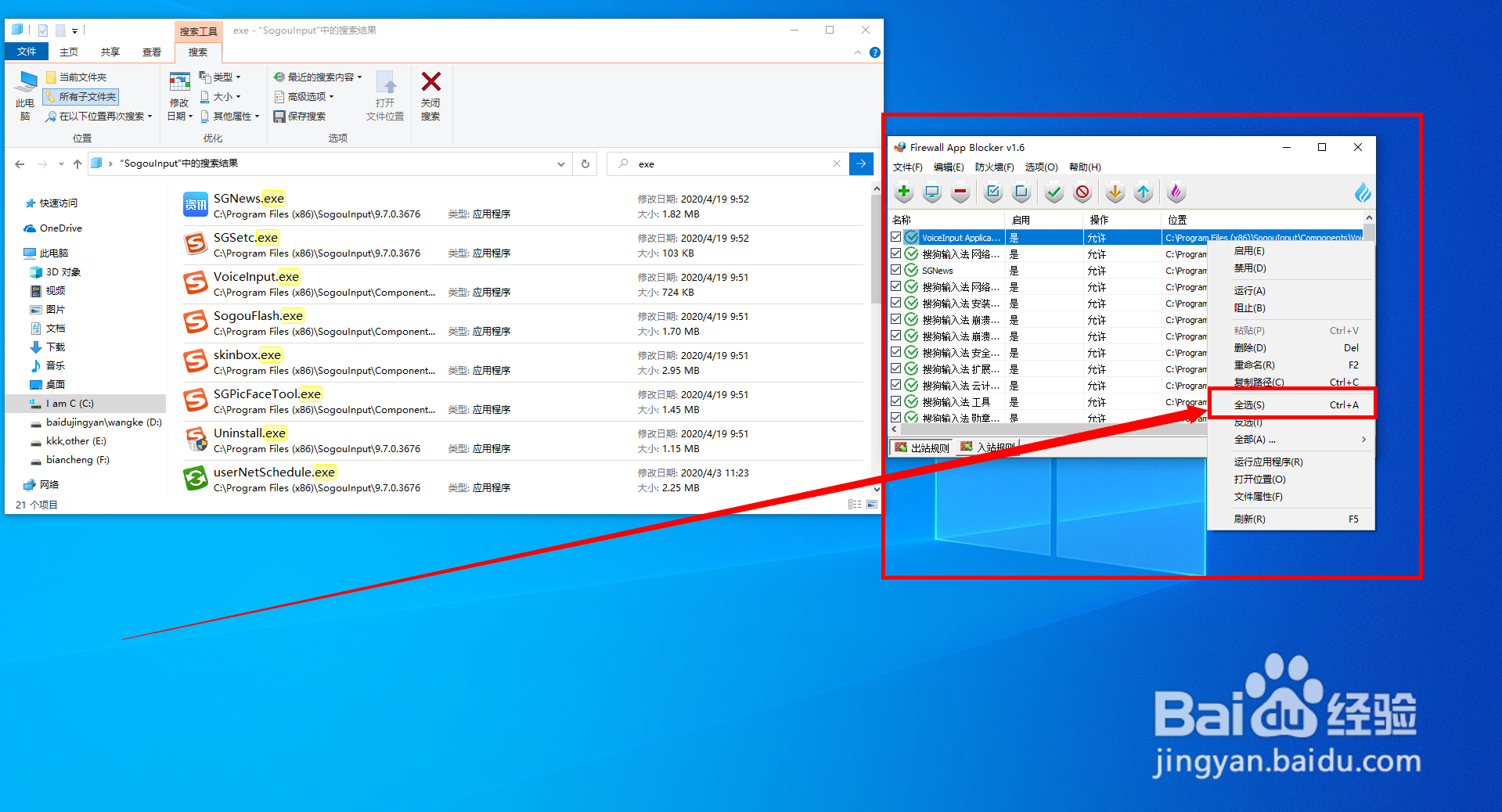Screen dimensions: 1502x812
Task: Uncheck the VoiceInput Application rule checkbox
Action: pyautogui.click(x=895, y=237)
